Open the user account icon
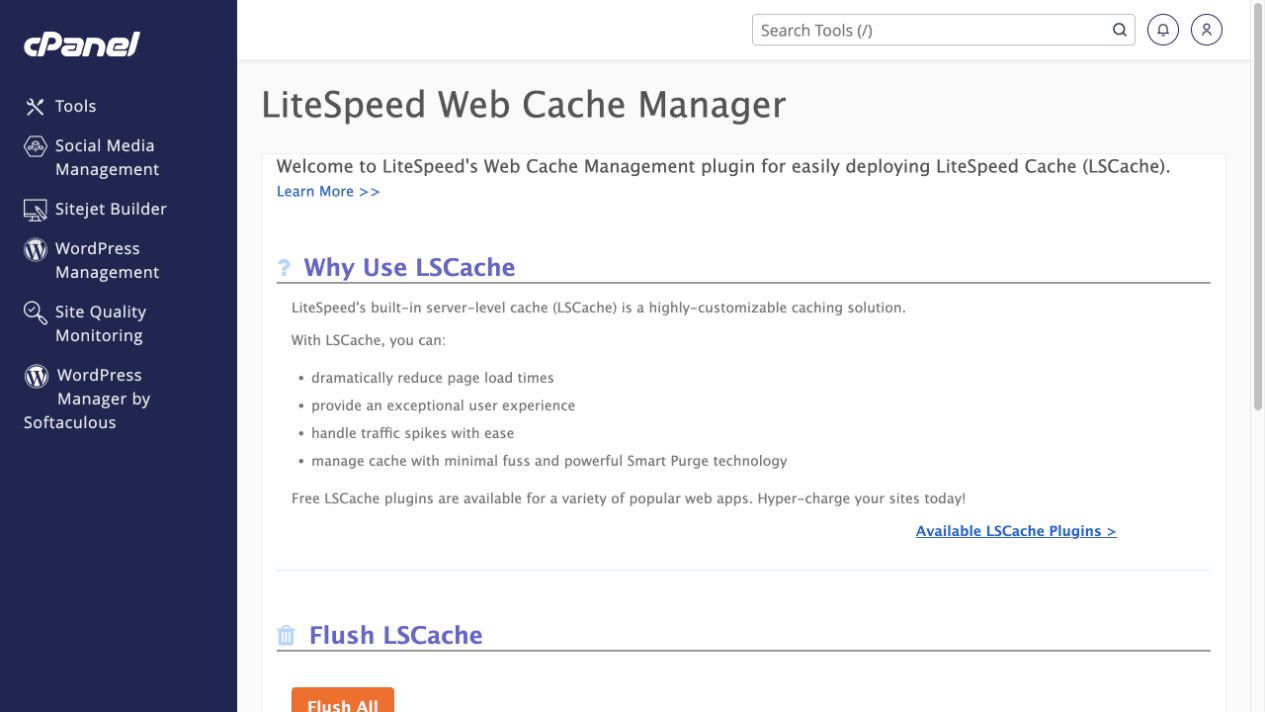The height and width of the screenshot is (712, 1265). pyautogui.click(x=1207, y=30)
